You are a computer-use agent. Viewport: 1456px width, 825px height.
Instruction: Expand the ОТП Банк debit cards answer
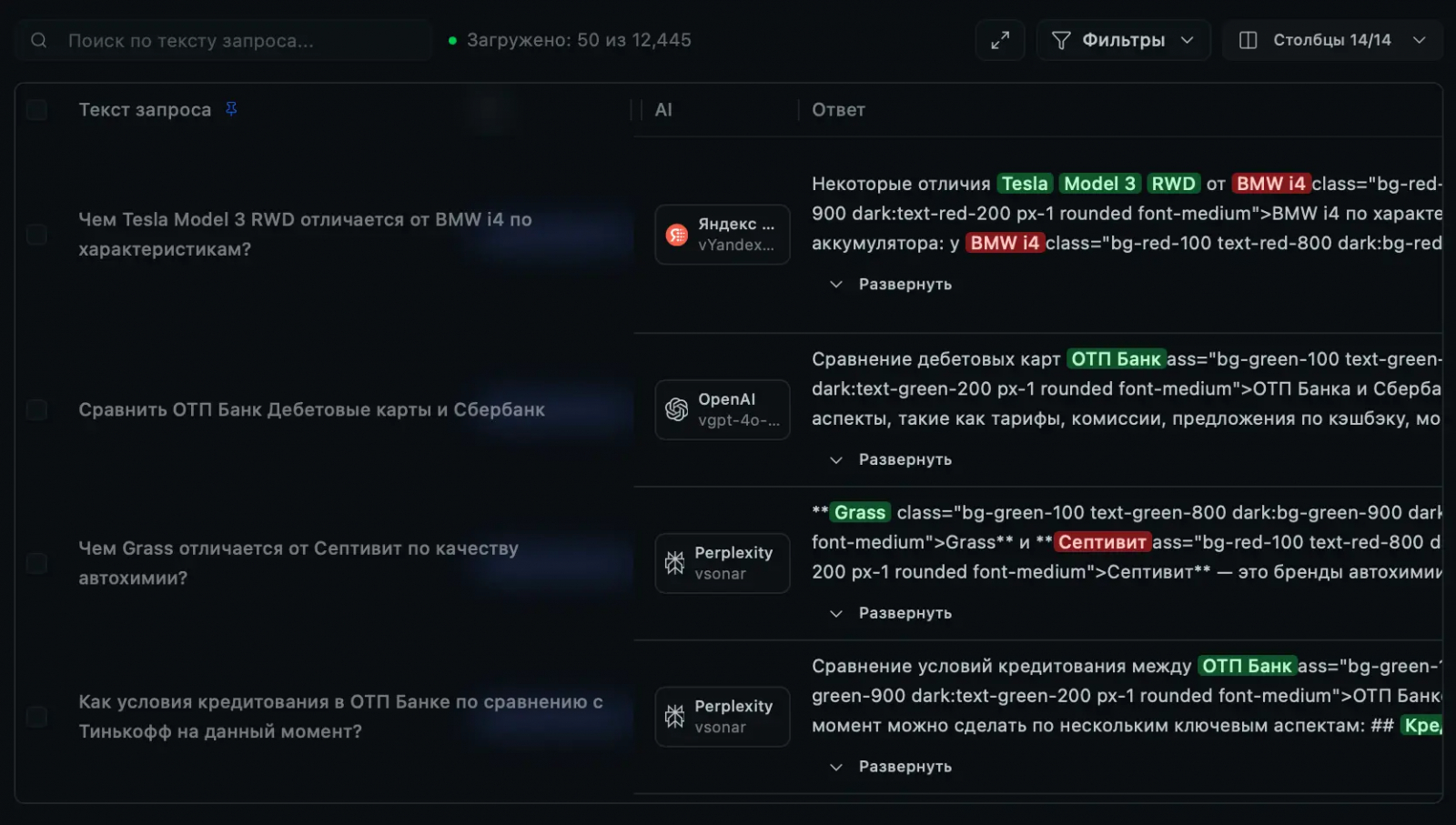[x=892, y=459]
